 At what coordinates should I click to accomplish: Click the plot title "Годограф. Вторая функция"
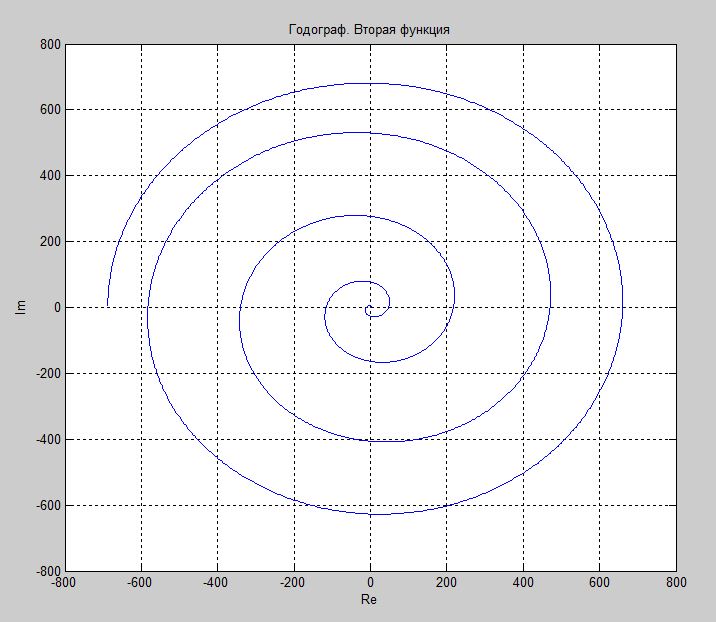click(x=369, y=30)
